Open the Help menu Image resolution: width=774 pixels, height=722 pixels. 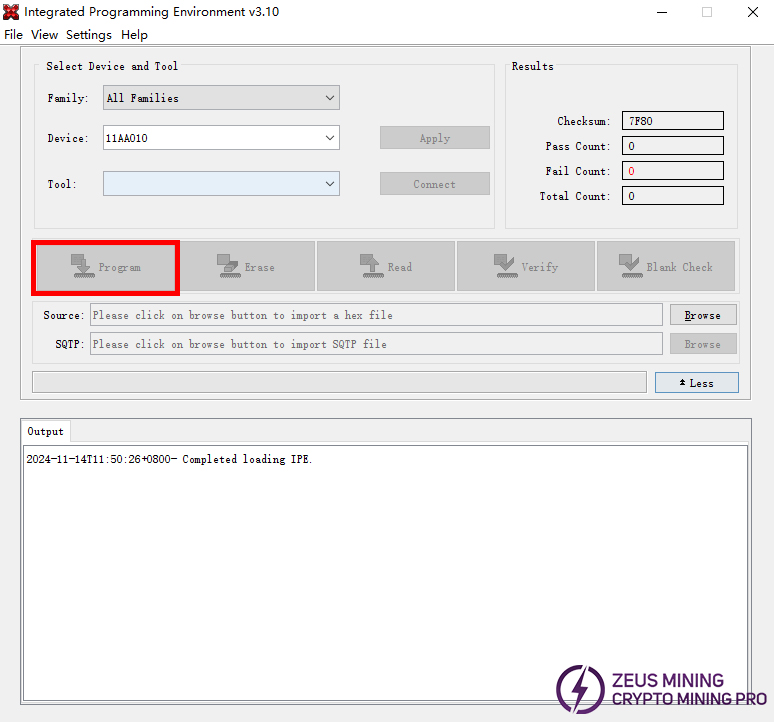pos(134,35)
